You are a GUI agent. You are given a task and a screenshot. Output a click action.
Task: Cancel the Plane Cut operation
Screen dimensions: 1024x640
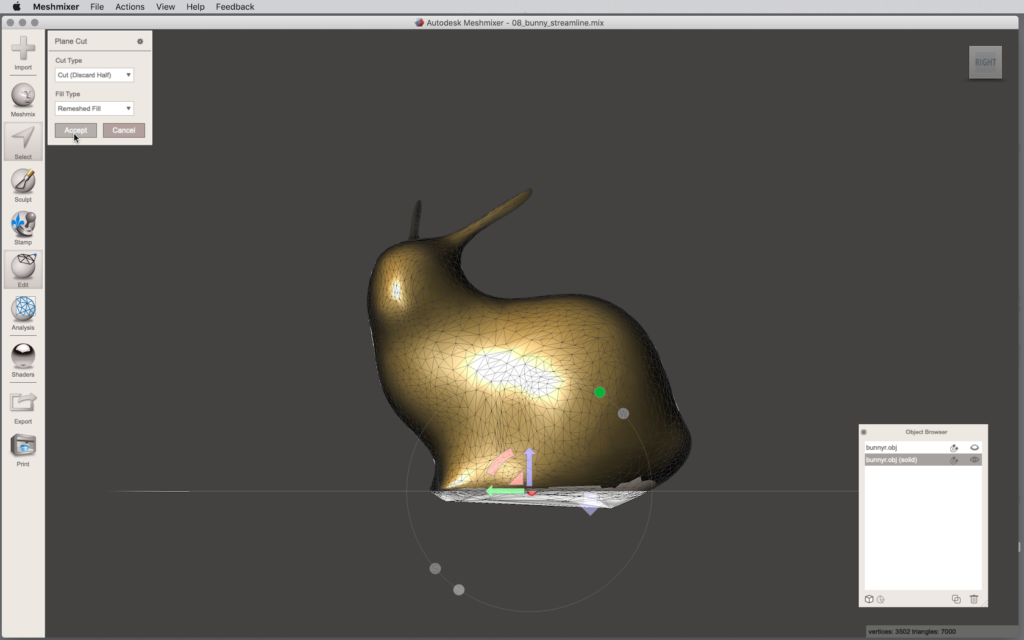124,130
